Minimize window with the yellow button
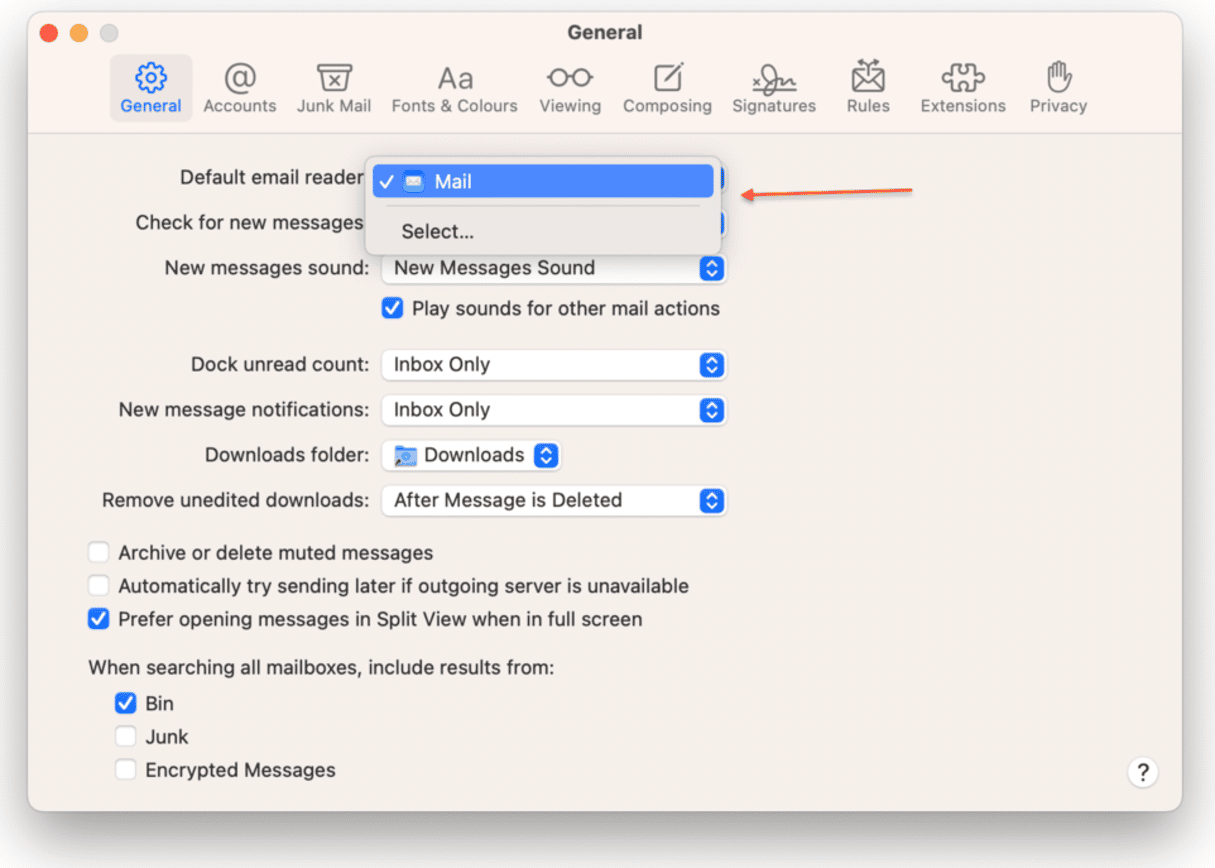Viewport: 1215px width, 868px height. (78, 33)
